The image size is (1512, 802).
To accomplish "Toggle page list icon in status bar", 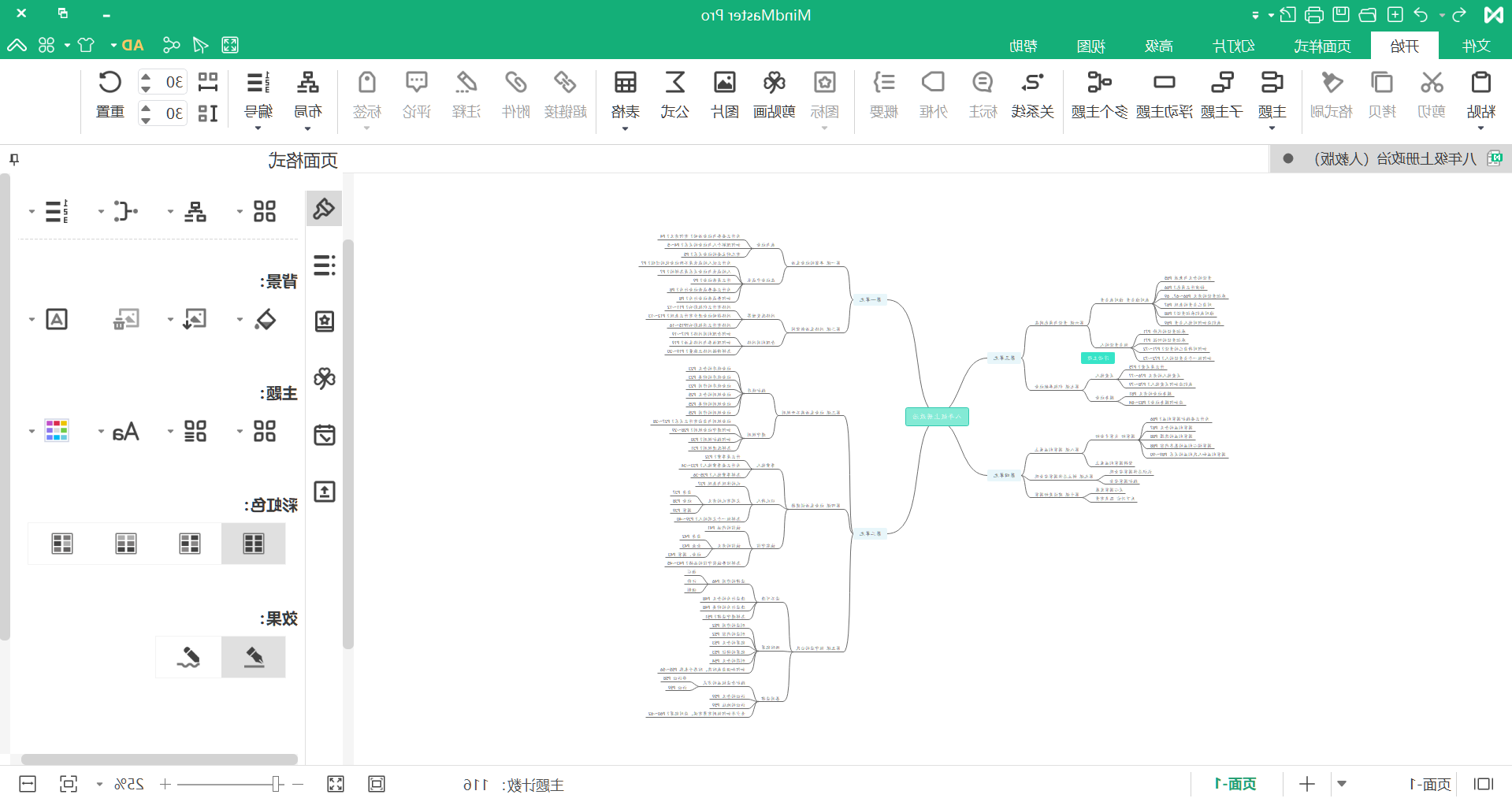I will point(1484,784).
